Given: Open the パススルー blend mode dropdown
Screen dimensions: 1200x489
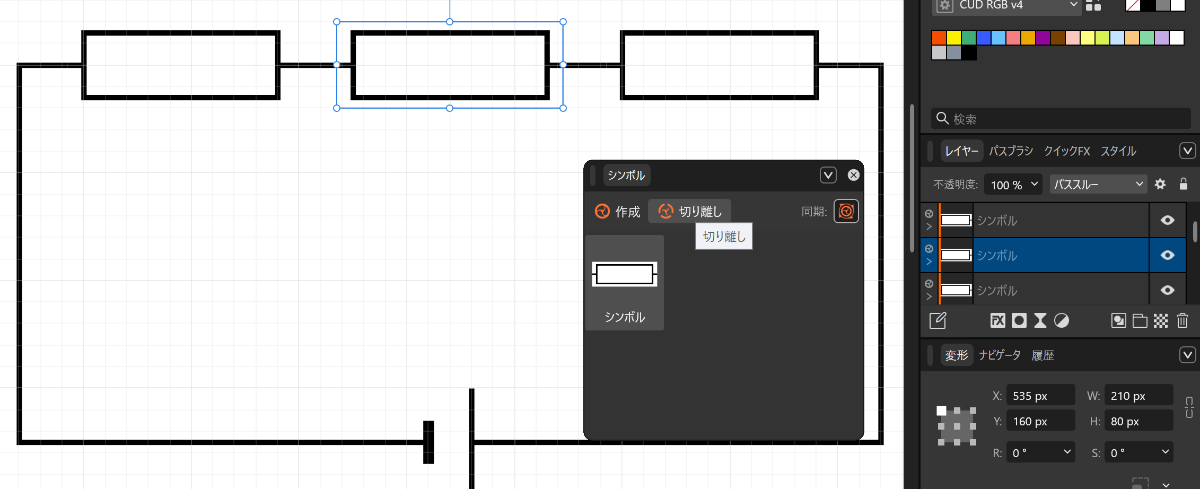Looking at the screenshot, I should click(1098, 184).
